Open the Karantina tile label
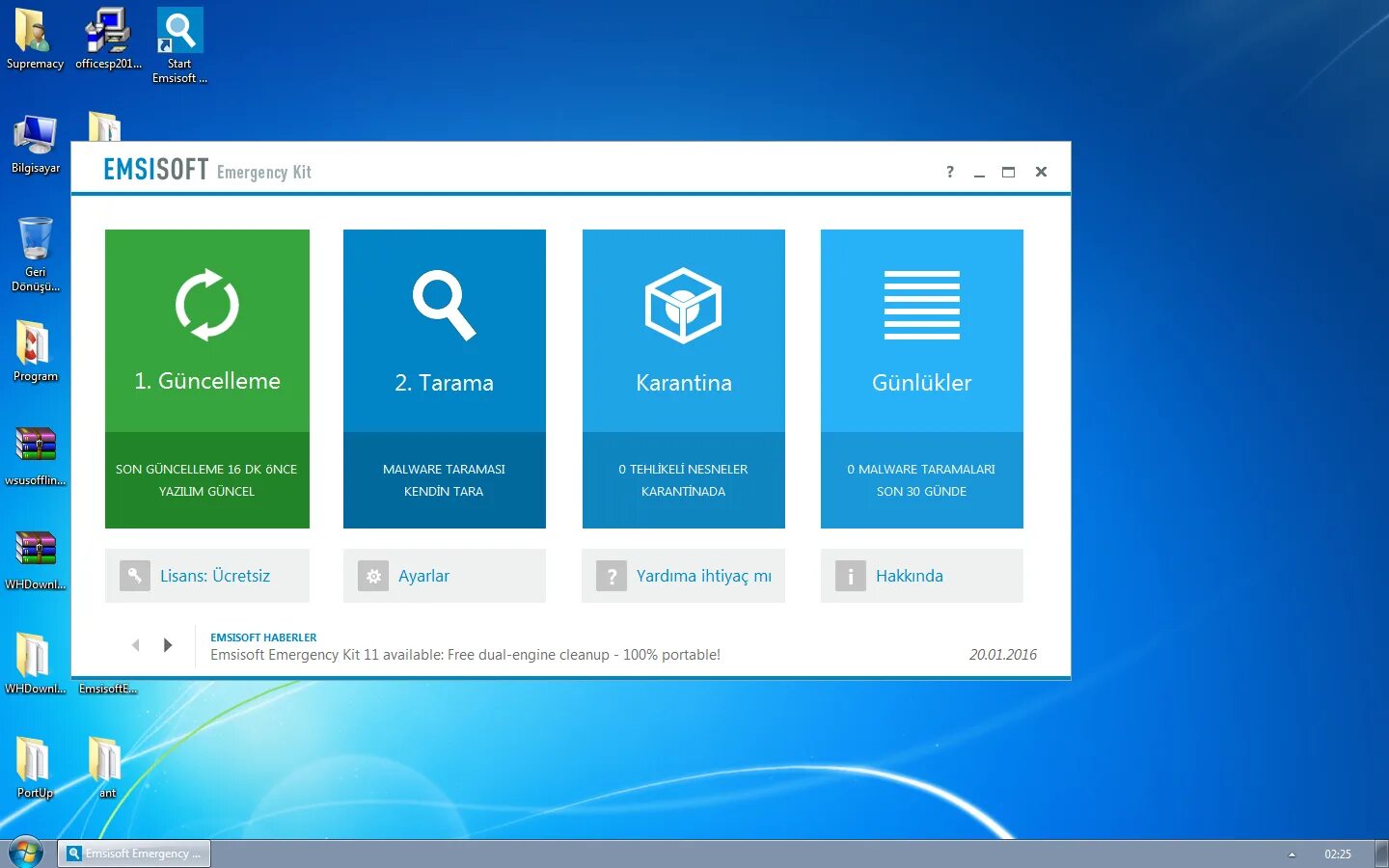The image size is (1389, 868). click(x=683, y=383)
